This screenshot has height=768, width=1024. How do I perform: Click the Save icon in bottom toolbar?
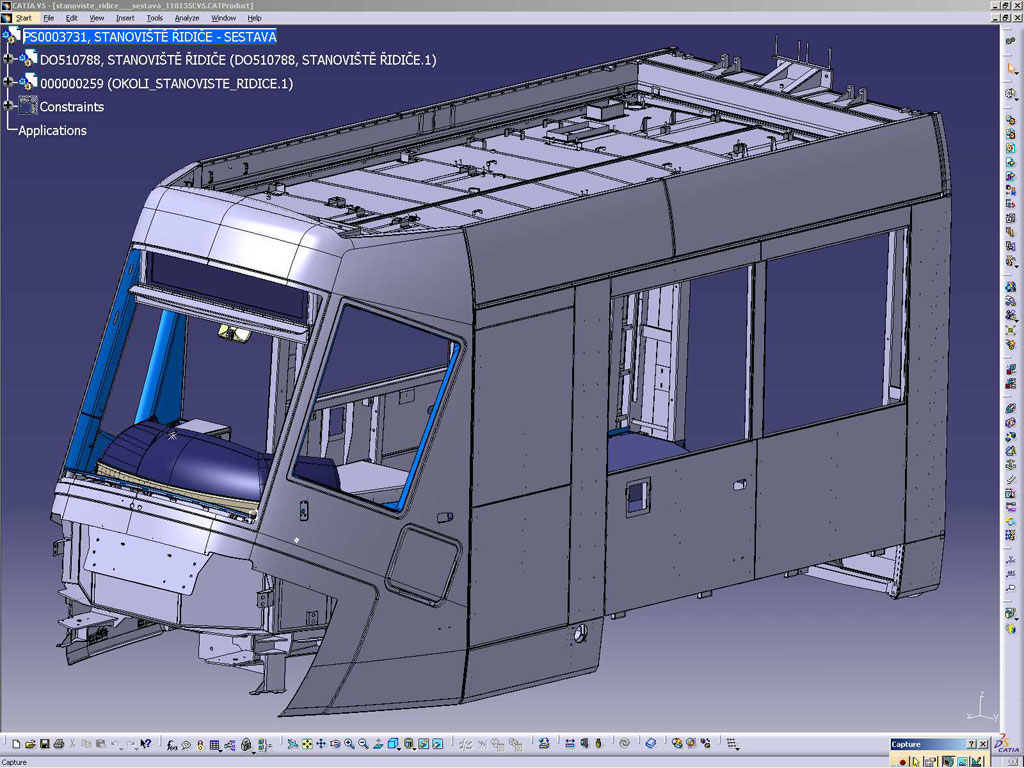coord(45,744)
